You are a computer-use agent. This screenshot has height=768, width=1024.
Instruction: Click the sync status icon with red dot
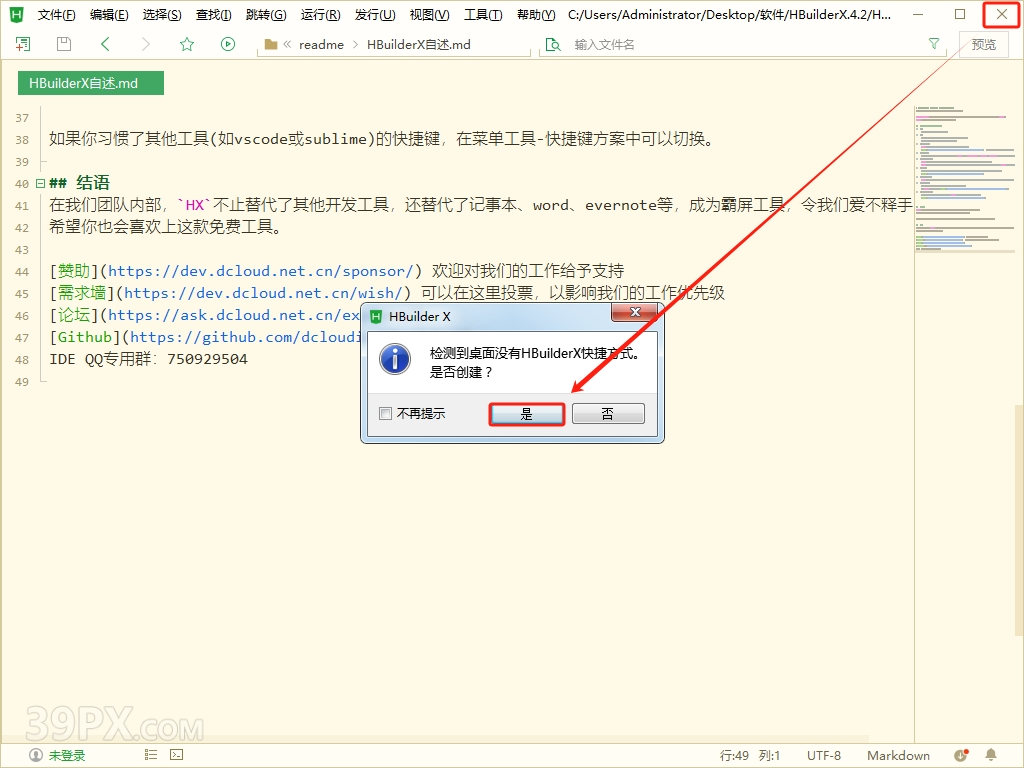click(x=961, y=755)
